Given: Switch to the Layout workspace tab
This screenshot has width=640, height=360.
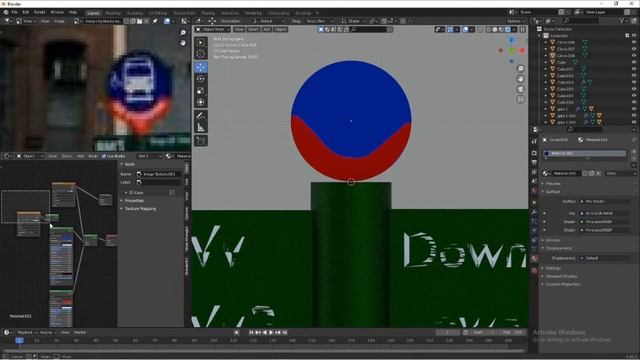Looking at the screenshot, I should pyautogui.click(x=93, y=13).
